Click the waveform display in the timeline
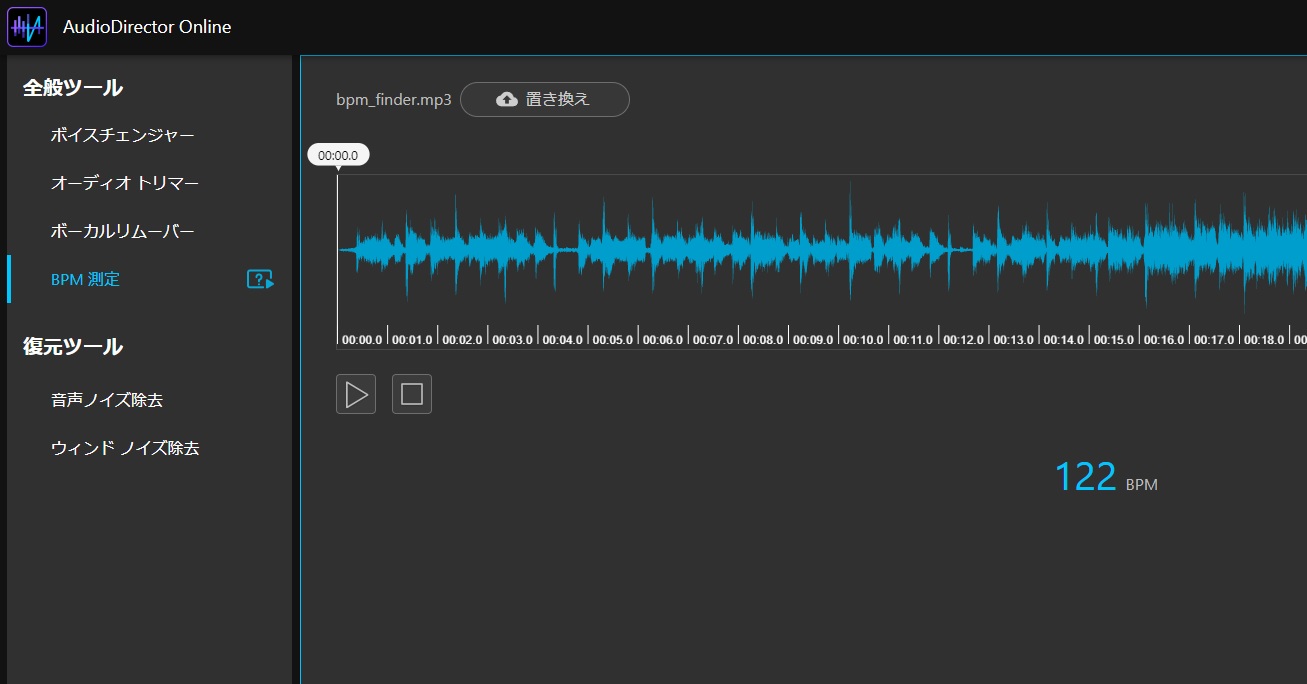This screenshot has width=1307, height=684. (822, 250)
